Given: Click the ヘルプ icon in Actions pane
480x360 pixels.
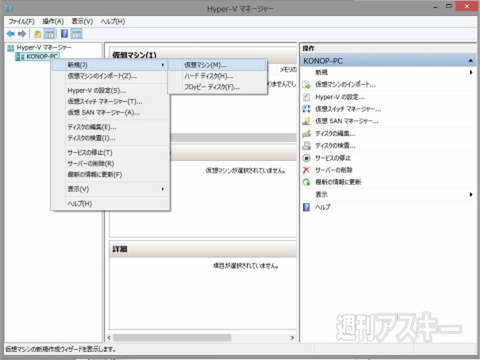Looking at the screenshot, I should tap(306, 207).
